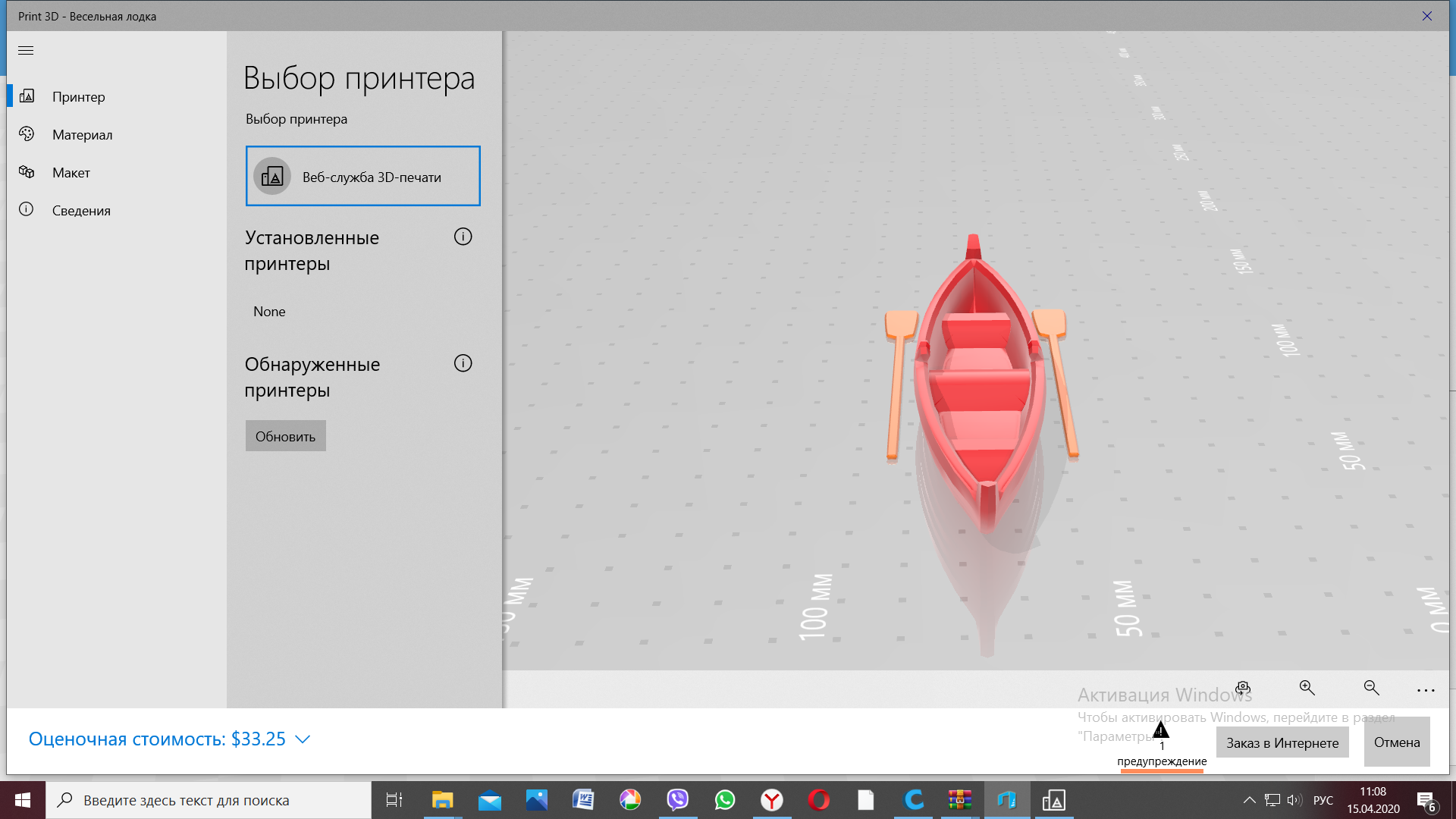Viewport: 1456px width, 819px height.
Task: Click Заказ в Интернете button
Action: click(1282, 742)
